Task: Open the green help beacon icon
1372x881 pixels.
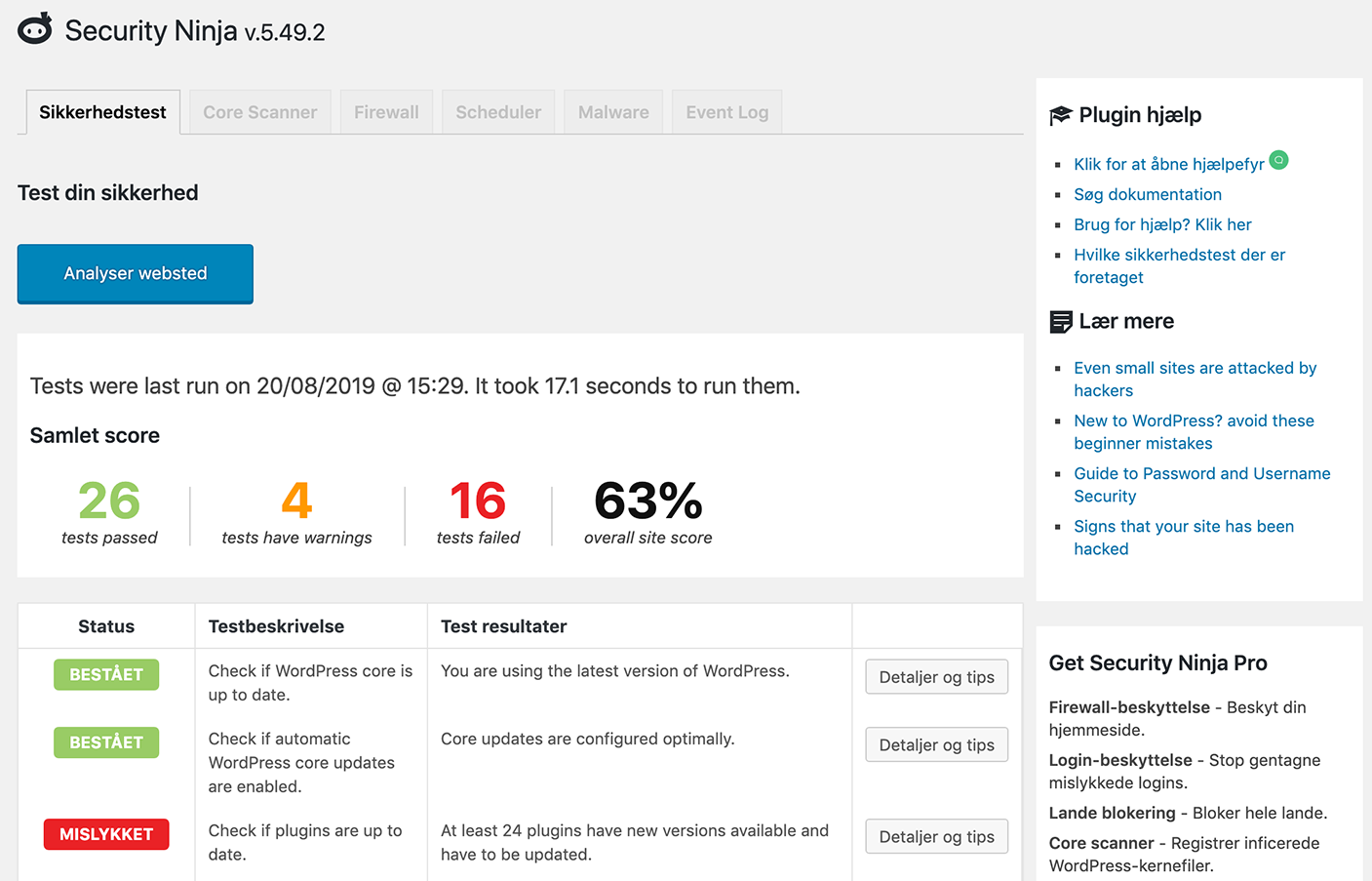Action: [x=1279, y=159]
